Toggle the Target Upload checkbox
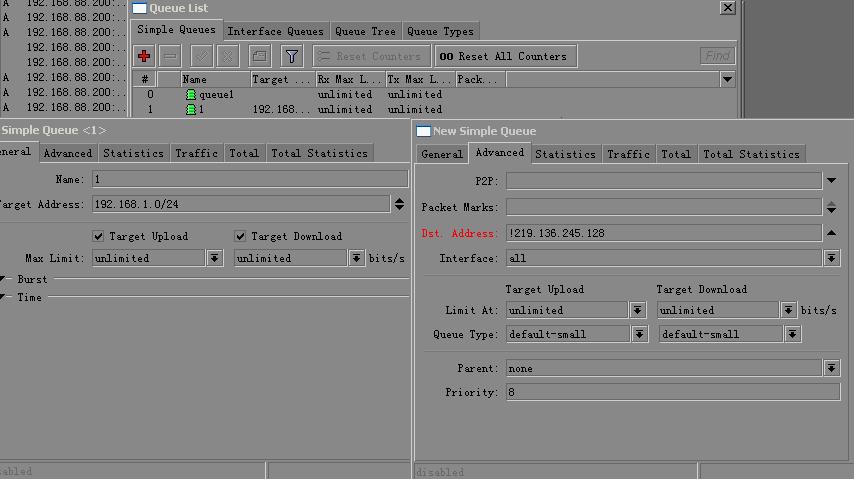 (x=98, y=236)
